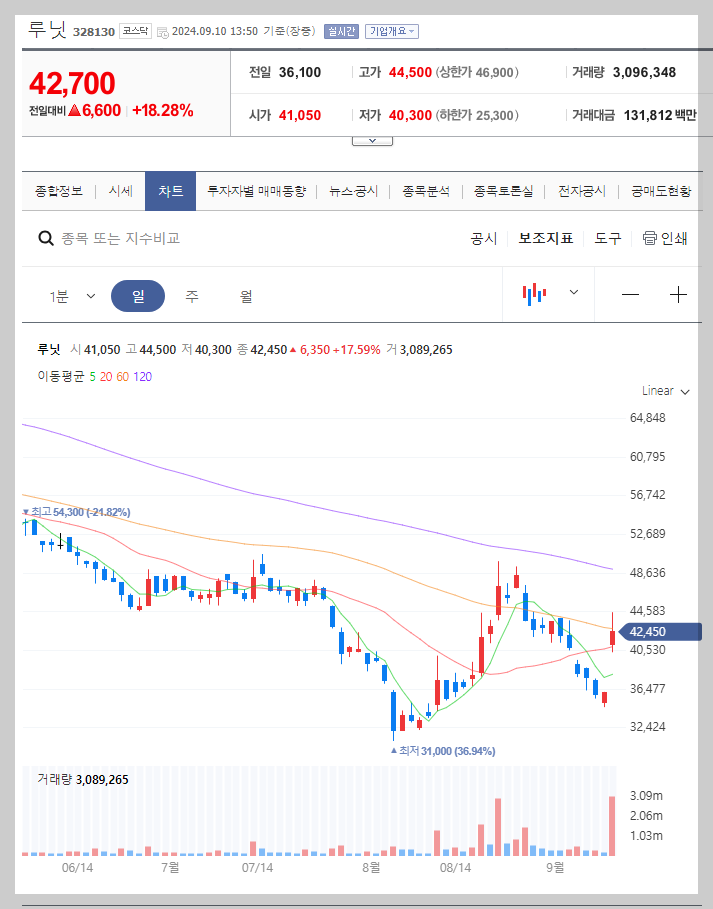Collapse the stock summary panel arrow
This screenshot has width=713, height=909.
371,140
